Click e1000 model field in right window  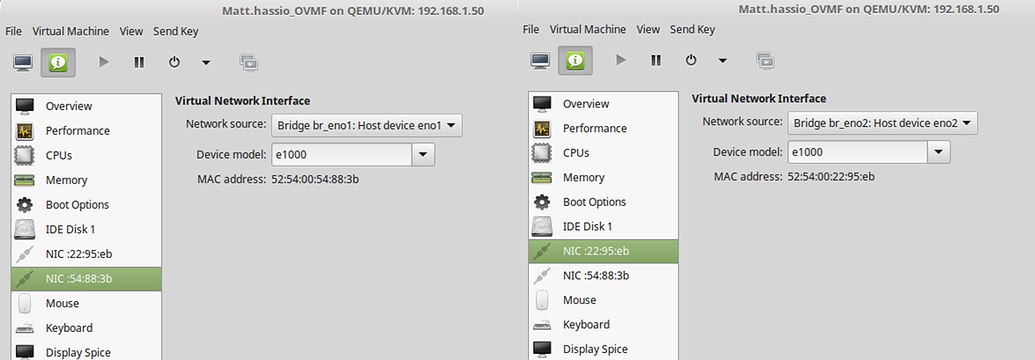pos(857,153)
